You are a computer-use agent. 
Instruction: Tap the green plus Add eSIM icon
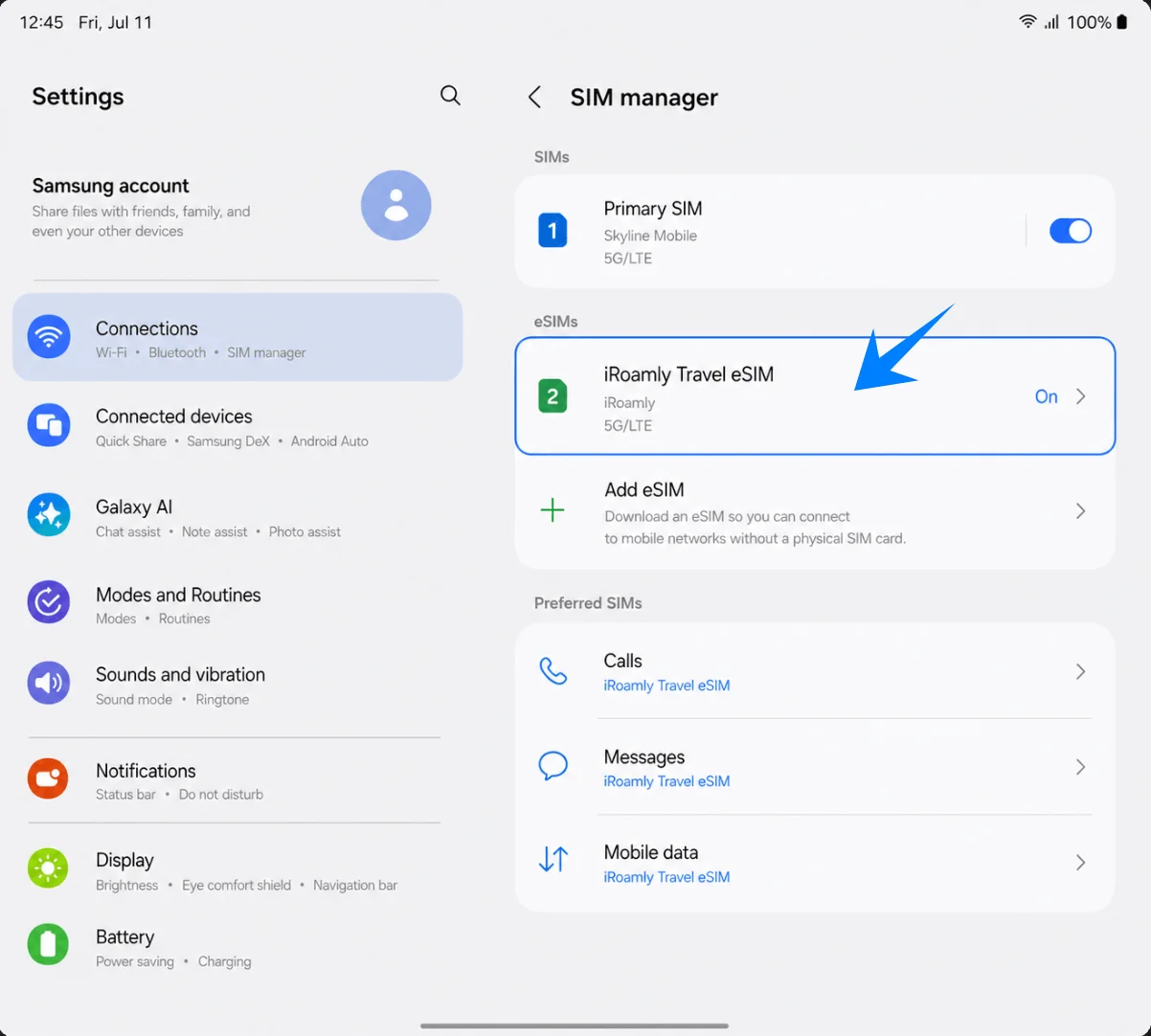[553, 510]
